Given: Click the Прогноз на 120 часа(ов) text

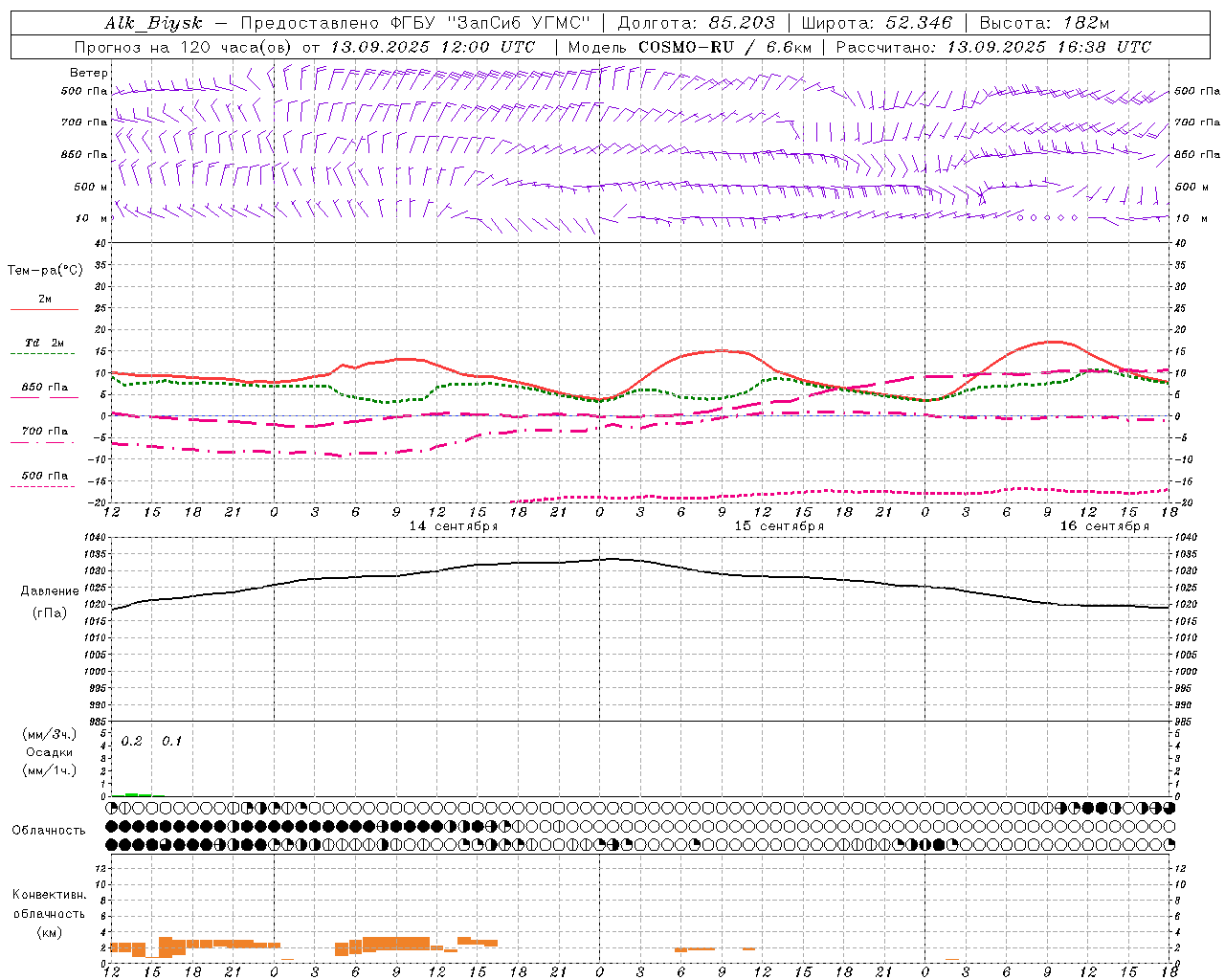Looking at the screenshot, I should click(184, 47).
